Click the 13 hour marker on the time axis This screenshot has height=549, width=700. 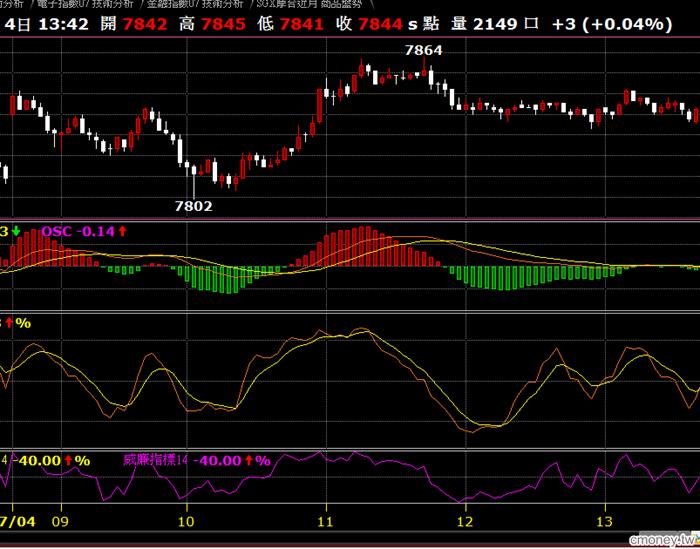tap(604, 521)
